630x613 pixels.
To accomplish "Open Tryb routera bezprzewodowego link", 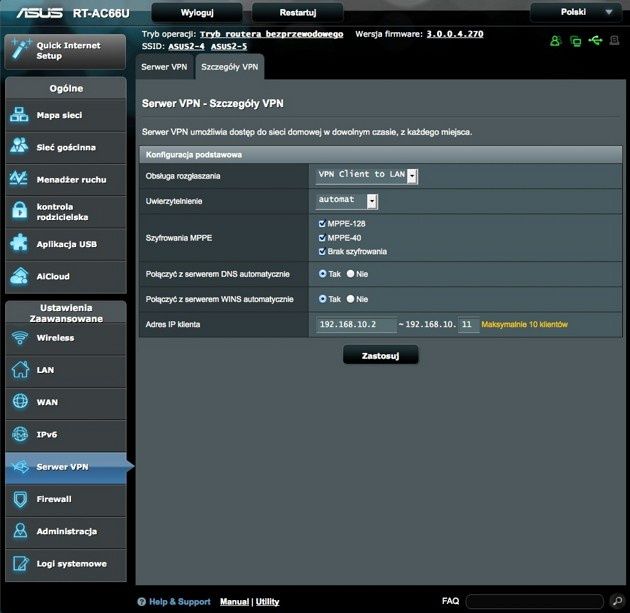I will [272, 34].
